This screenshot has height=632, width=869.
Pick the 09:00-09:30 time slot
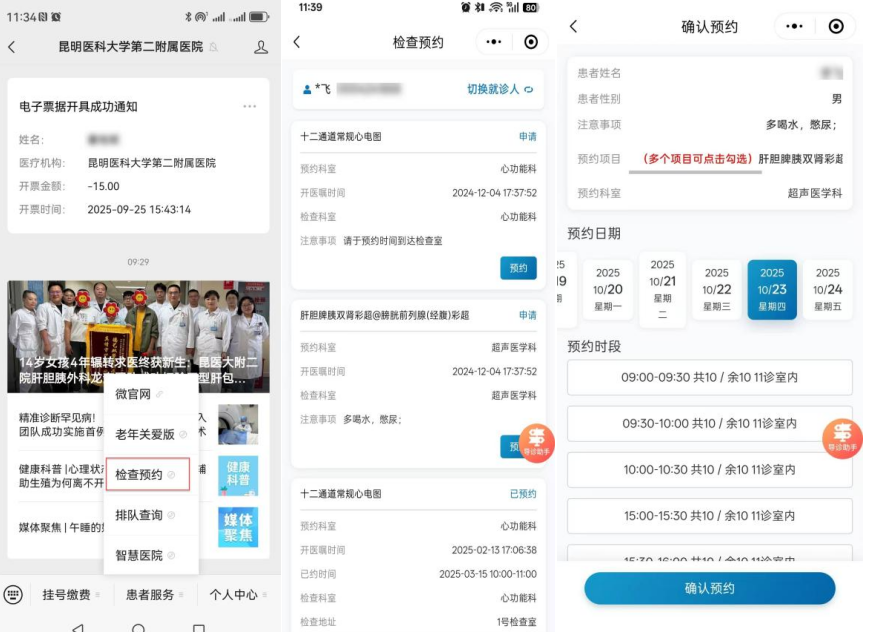[x=709, y=378]
